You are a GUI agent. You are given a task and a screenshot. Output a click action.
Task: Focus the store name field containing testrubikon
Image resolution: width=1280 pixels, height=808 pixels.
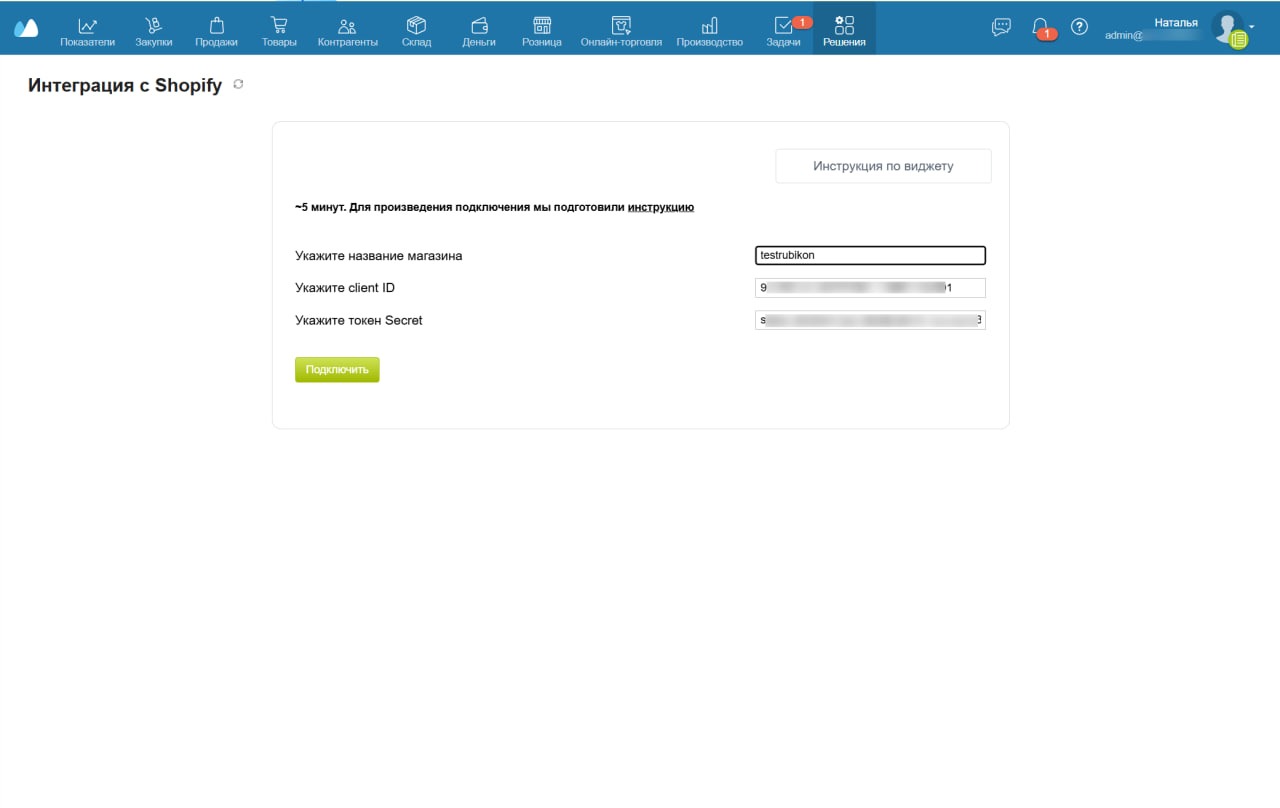[x=870, y=255]
